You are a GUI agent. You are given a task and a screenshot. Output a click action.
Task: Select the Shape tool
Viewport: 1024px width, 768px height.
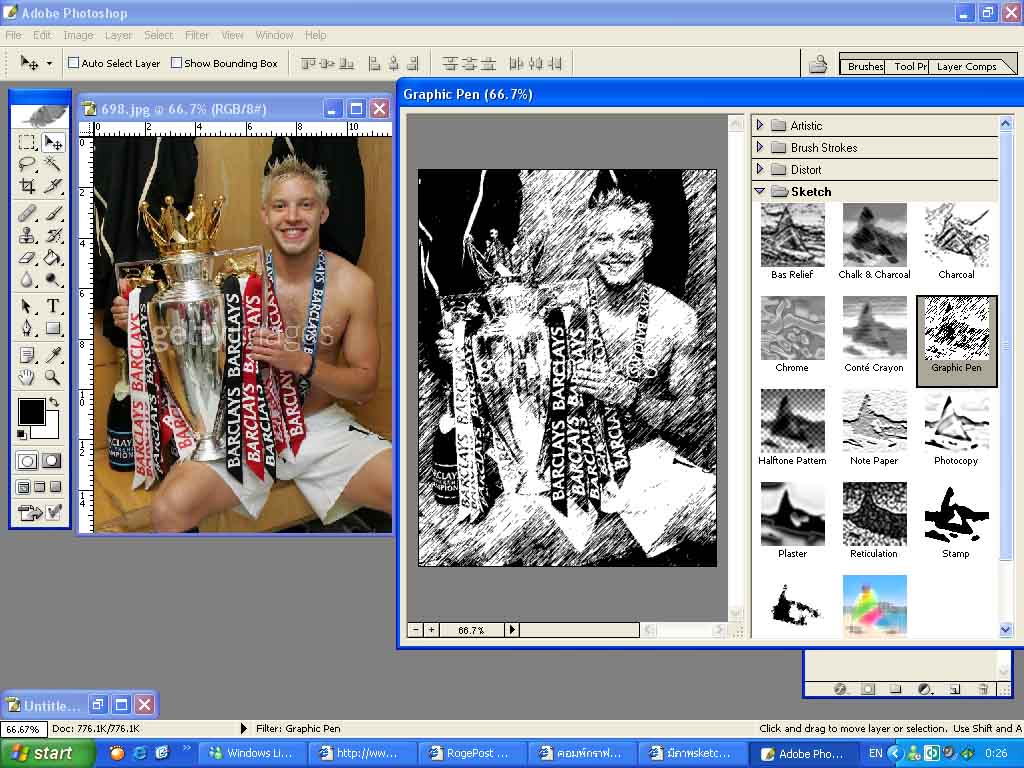[x=52, y=328]
